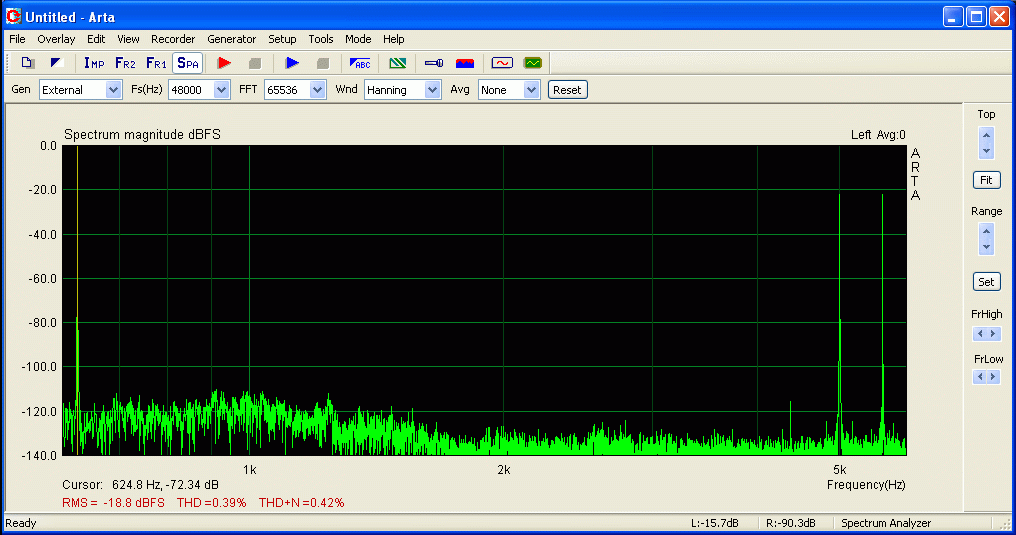Switch to FR2 dual channel mode
1016x535 pixels.
(125, 63)
